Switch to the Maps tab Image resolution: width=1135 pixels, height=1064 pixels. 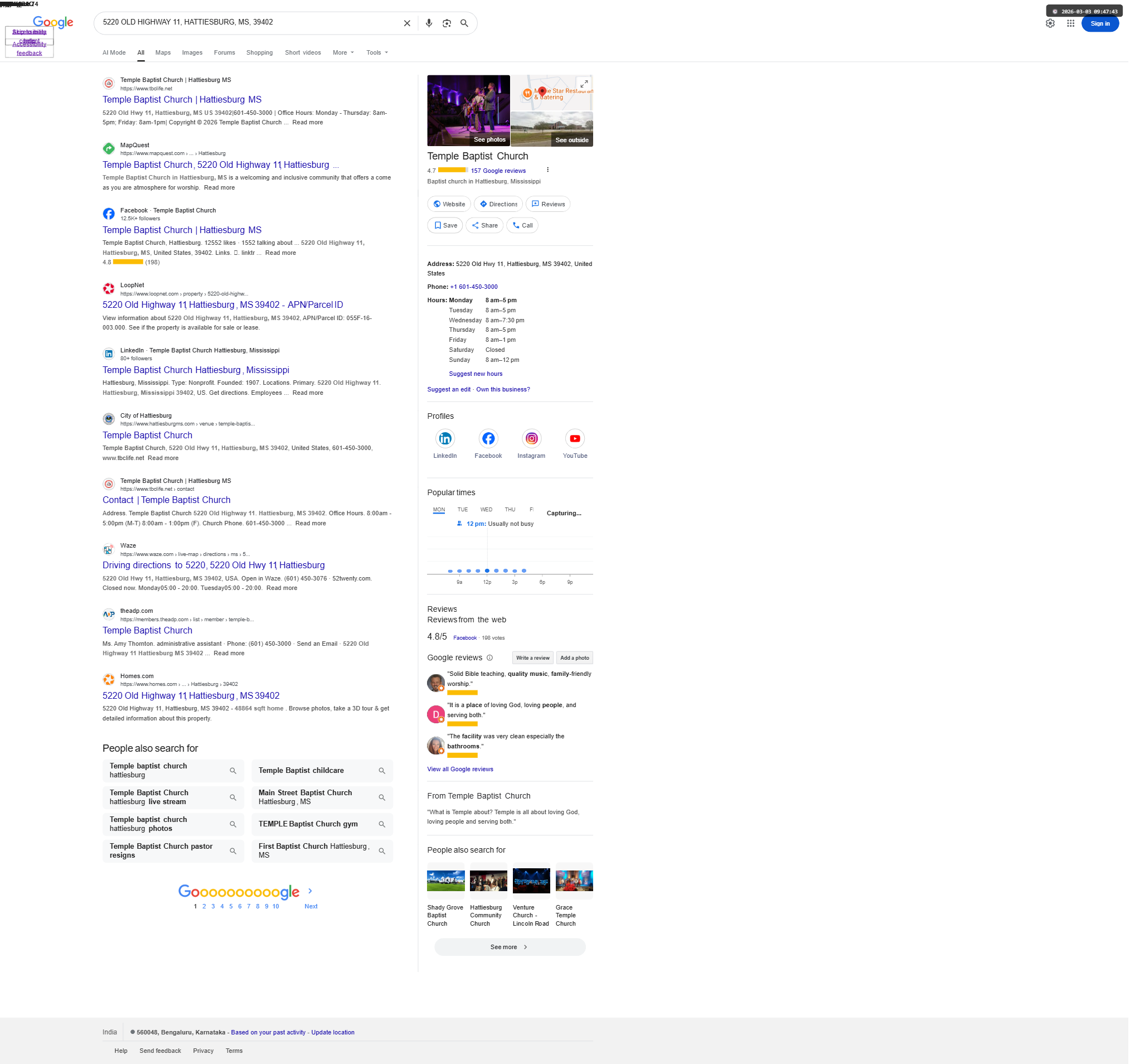click(x=164, y=53)
